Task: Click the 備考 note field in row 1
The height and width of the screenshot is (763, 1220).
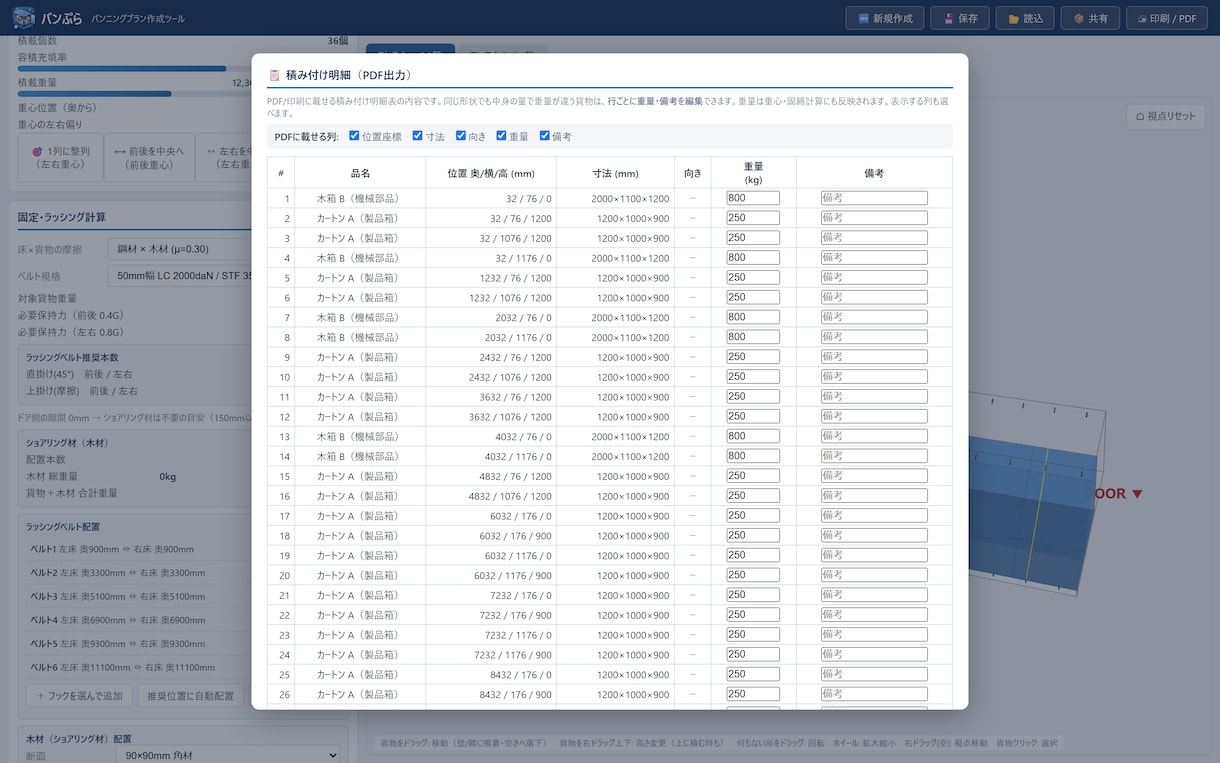Action: click(874, 198)
